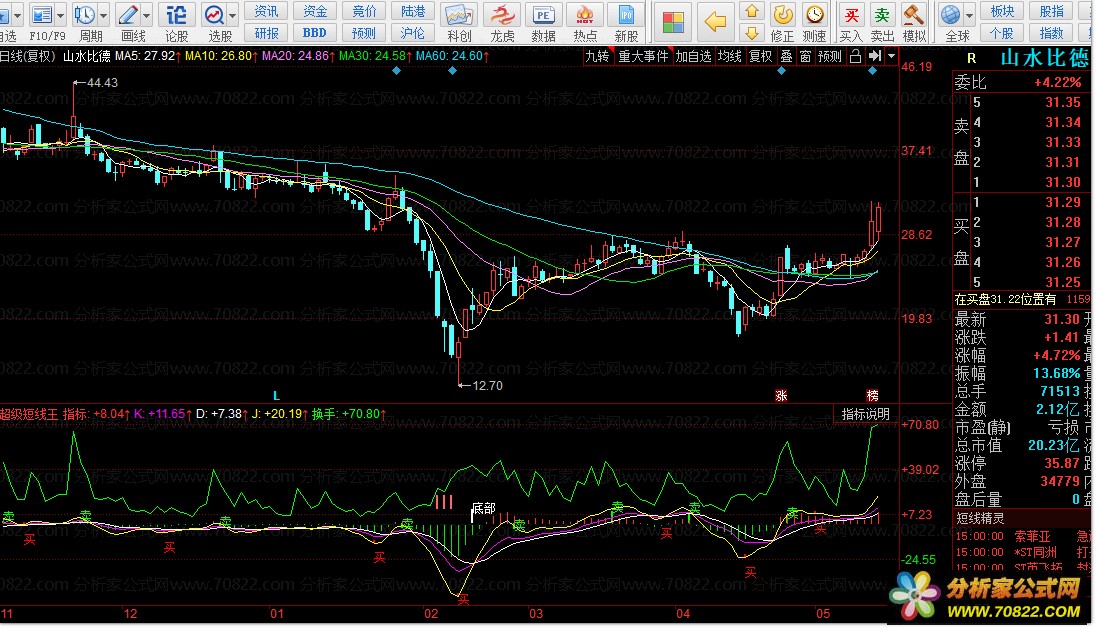Click 加自选 to add to watchlist
Viewport: 1097px width, 628px height.
[x=693, y=56]
